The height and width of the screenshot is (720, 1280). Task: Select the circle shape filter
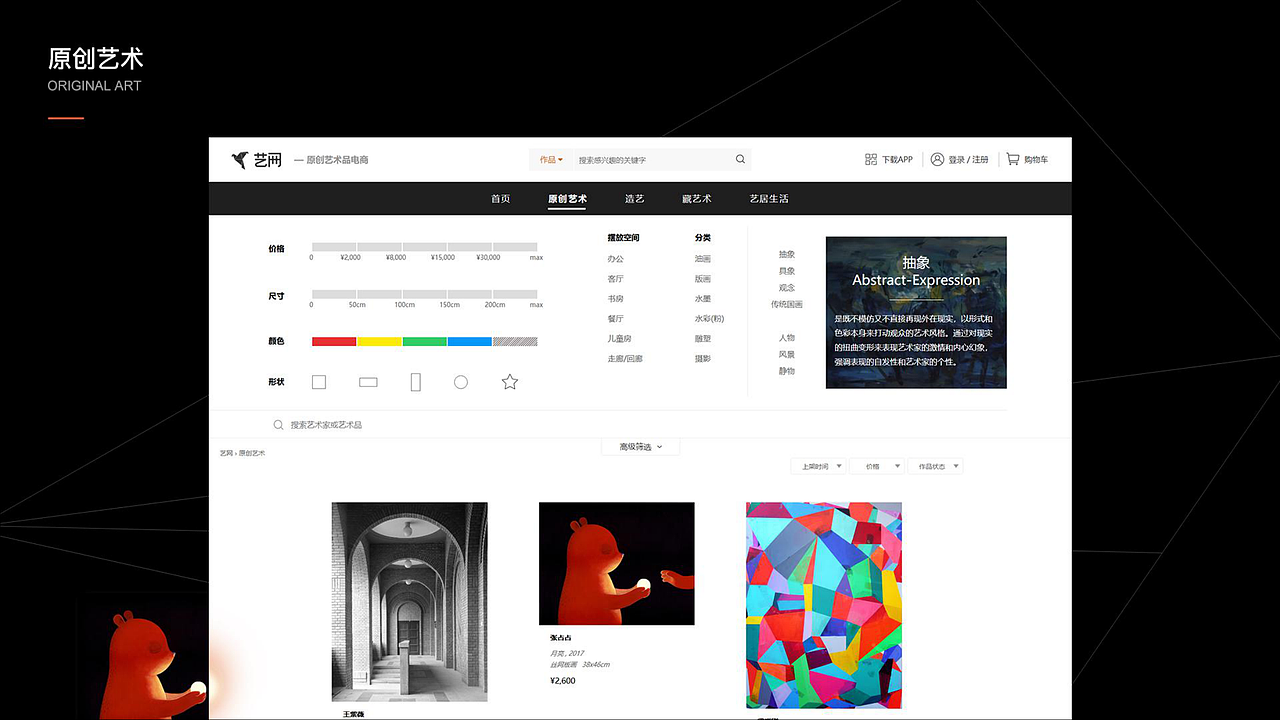click(x=461, y=382)
